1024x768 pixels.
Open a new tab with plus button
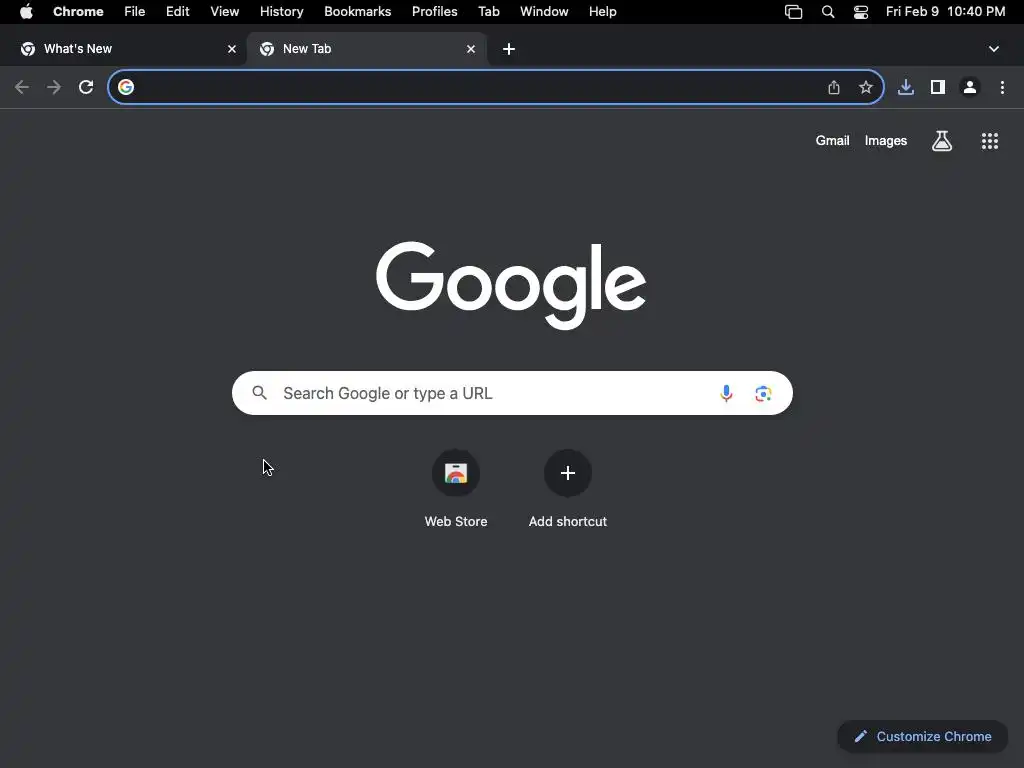point(509,49)
